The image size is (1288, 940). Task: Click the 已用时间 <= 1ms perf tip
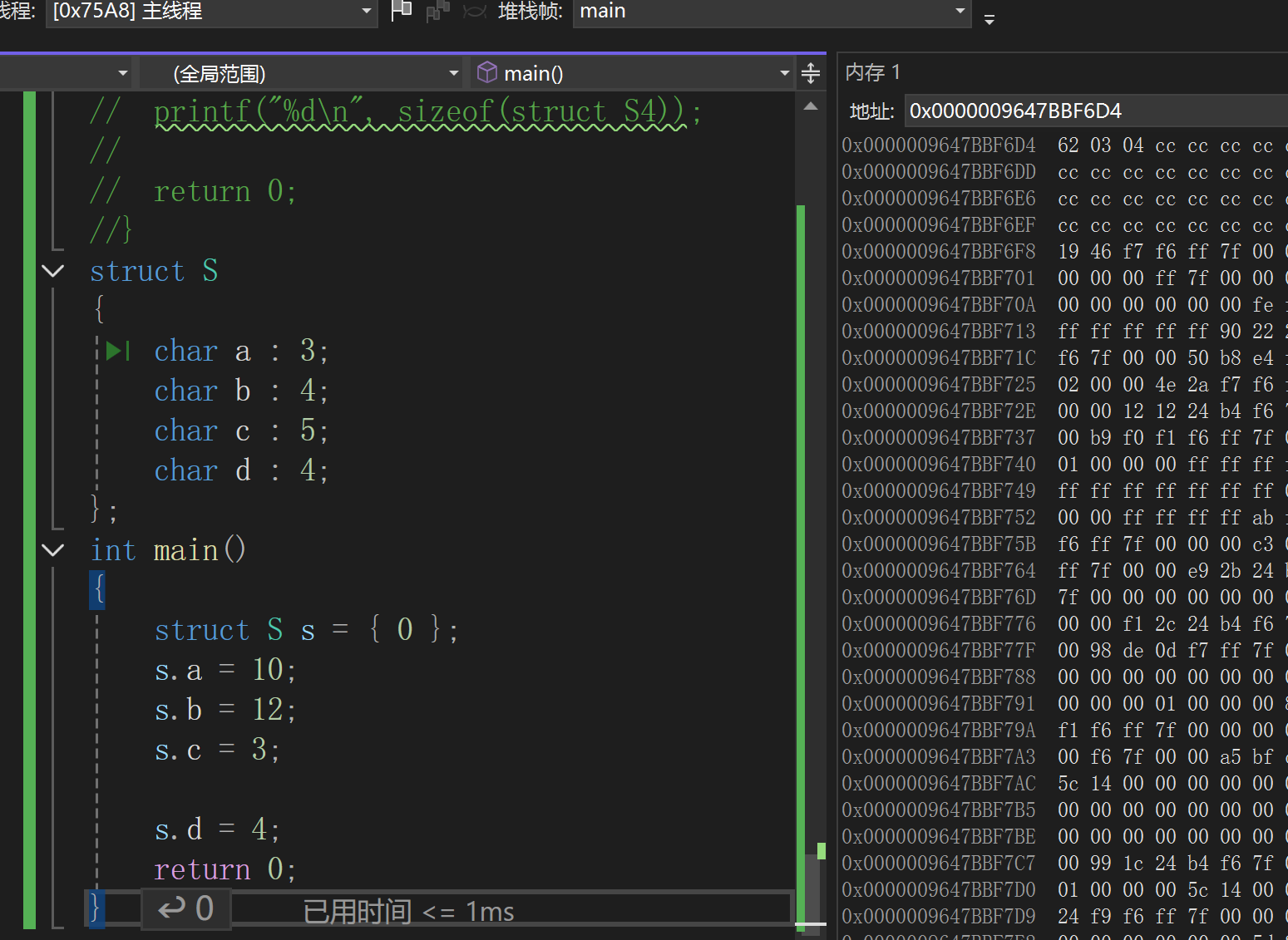[408, 912]
